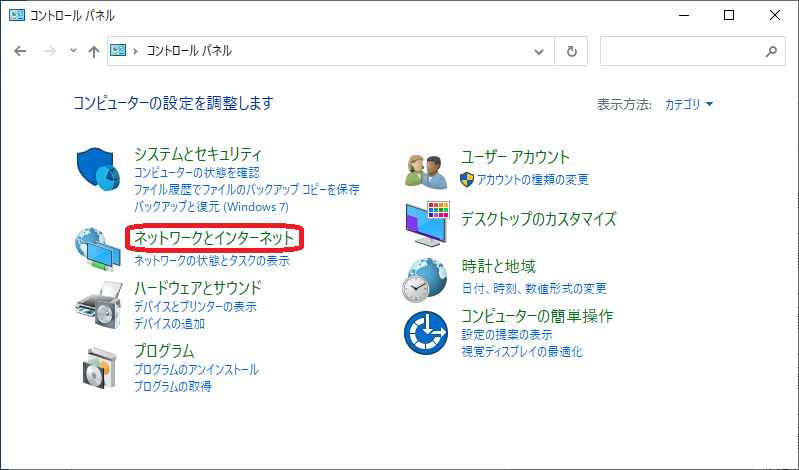Click the Desktop Customization monitor icon

point(427,221)
